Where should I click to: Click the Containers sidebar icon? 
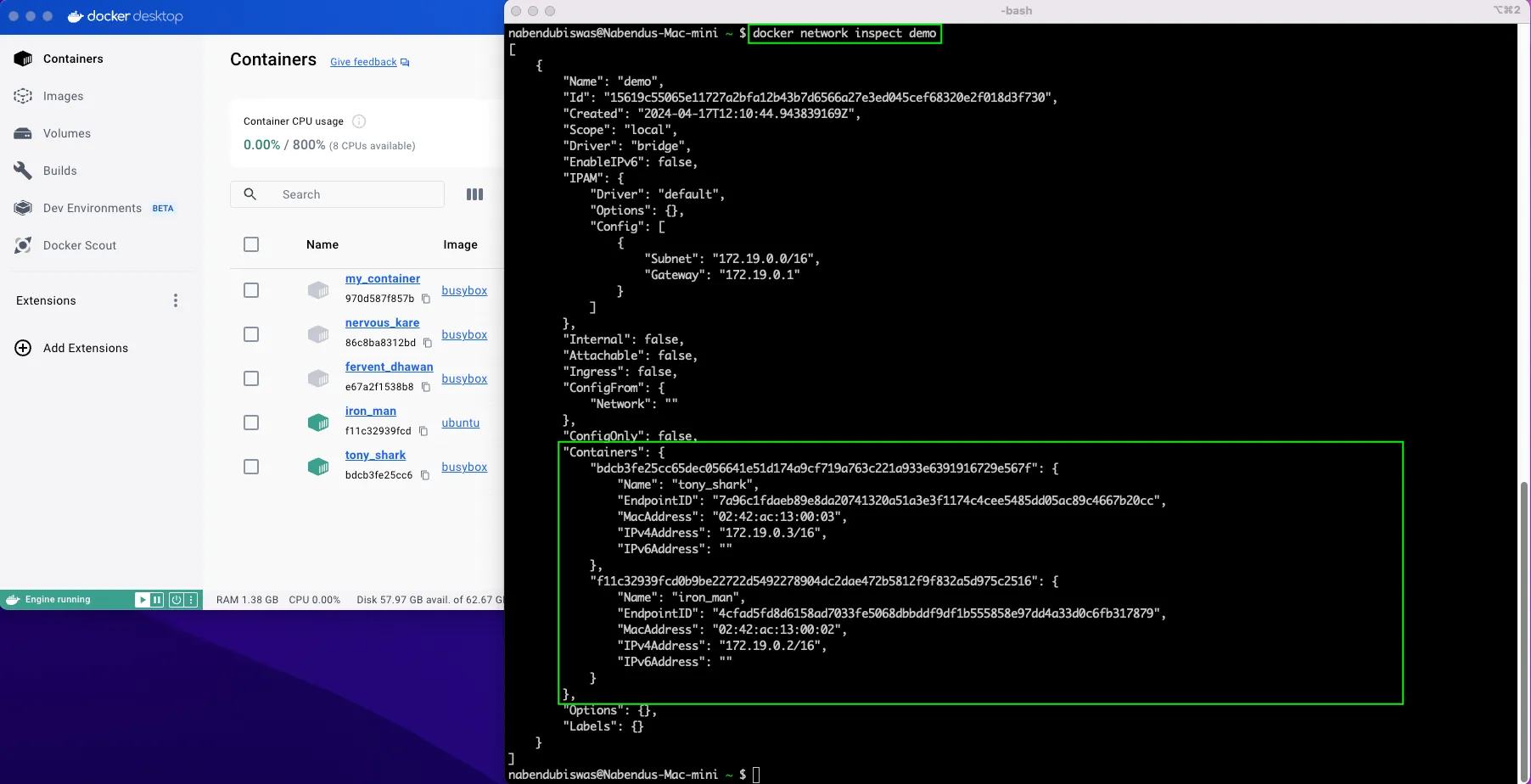pyautogui.click(x=24, y=59)
